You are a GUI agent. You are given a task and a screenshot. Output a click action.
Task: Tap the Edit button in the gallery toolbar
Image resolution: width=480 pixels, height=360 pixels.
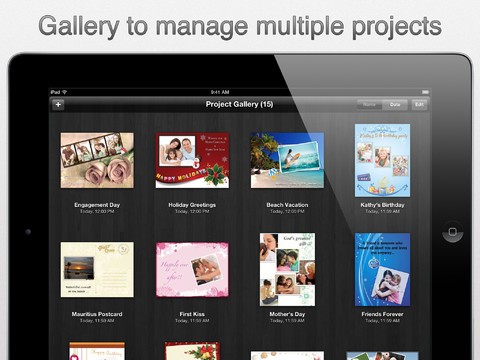[419, 105]
